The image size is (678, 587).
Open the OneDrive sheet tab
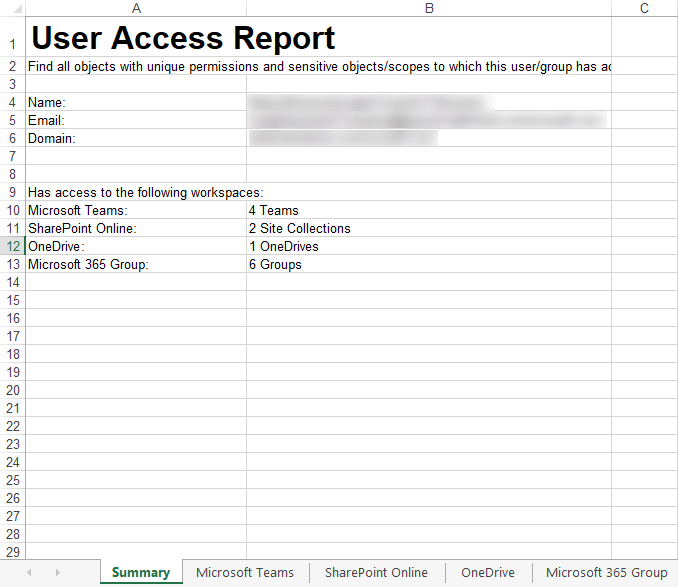[x=488, y=572]
